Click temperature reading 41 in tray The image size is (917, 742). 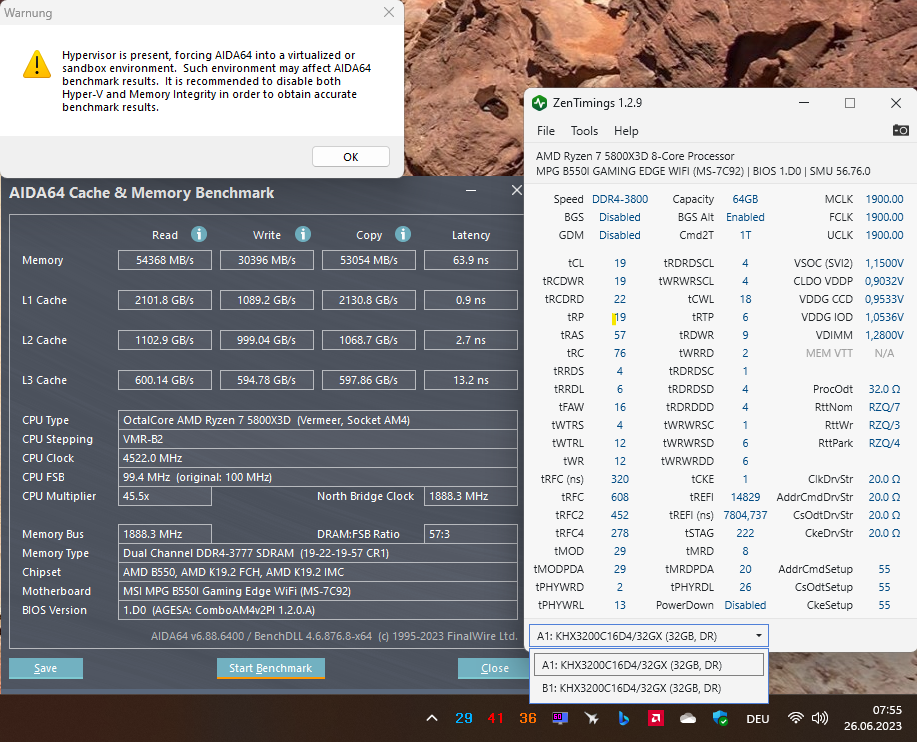click(495, 718)
